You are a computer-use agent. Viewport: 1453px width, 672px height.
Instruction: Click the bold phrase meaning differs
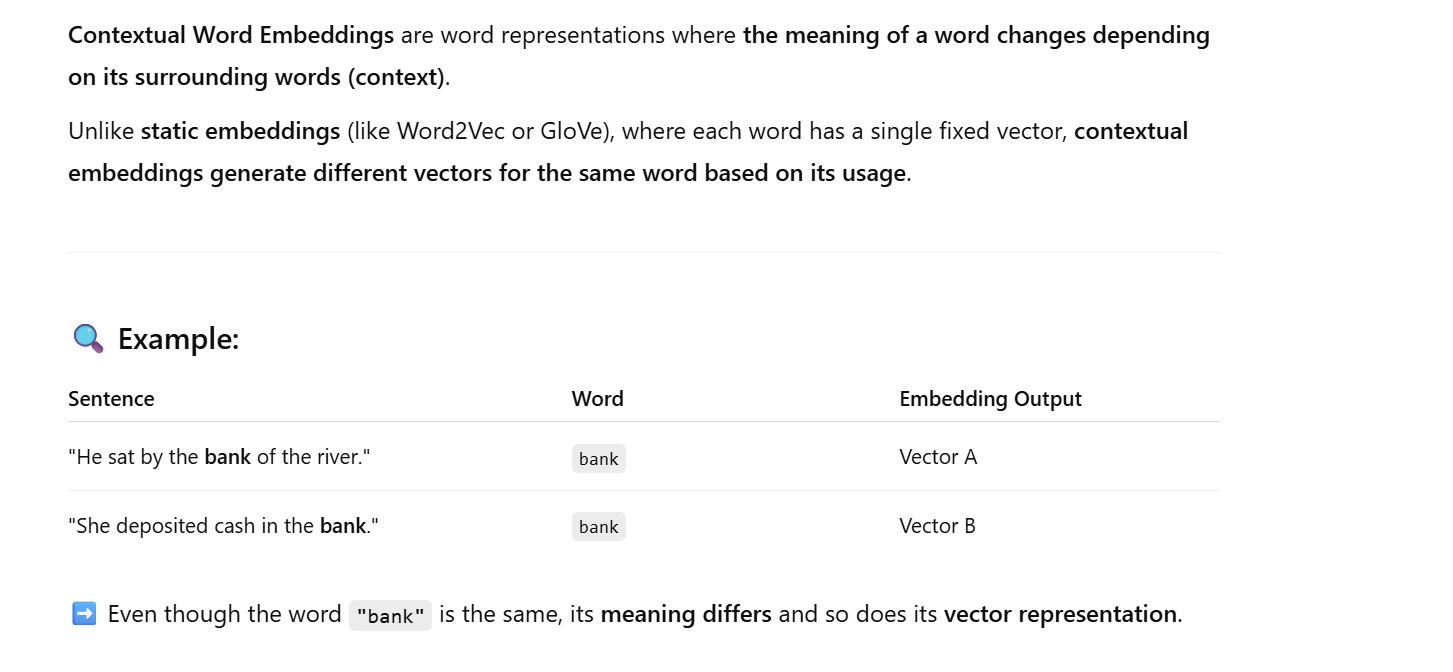[685, 614]
